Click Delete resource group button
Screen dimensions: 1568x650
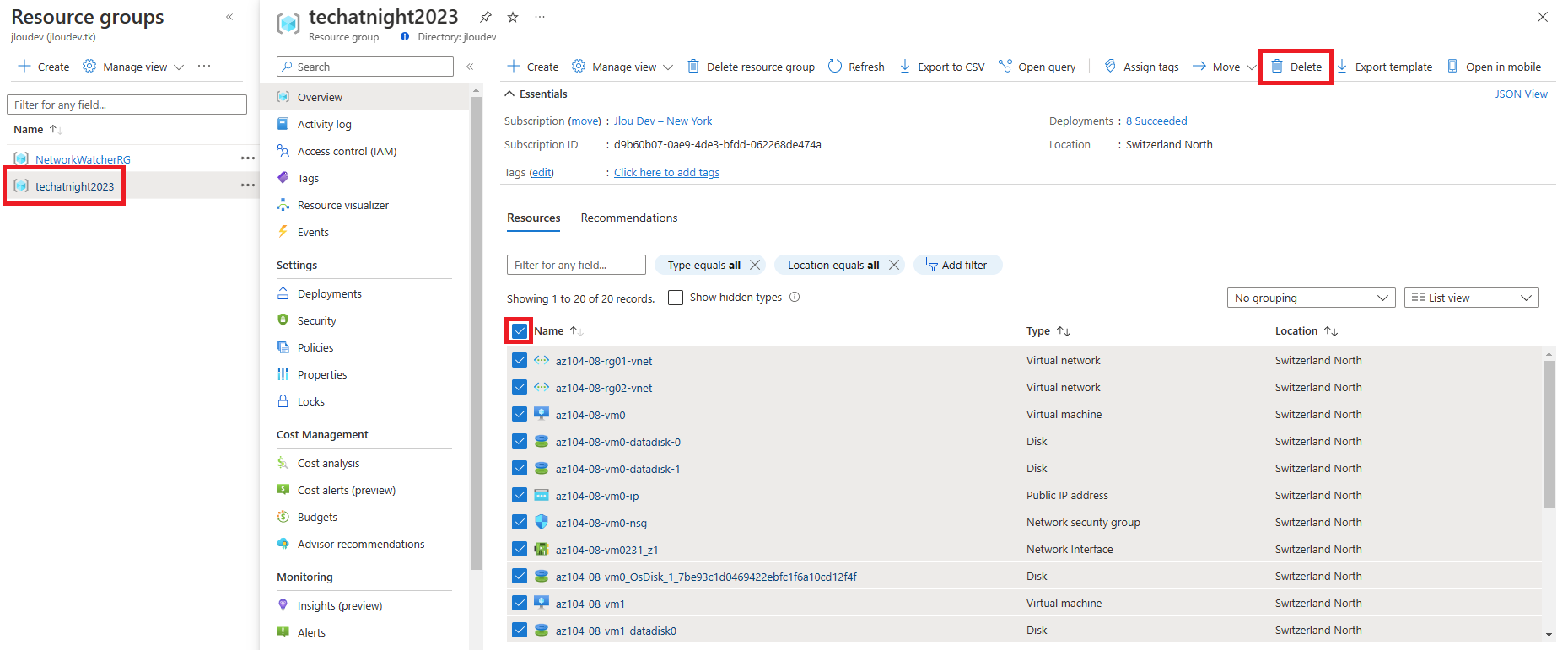(x=751, y=67)
